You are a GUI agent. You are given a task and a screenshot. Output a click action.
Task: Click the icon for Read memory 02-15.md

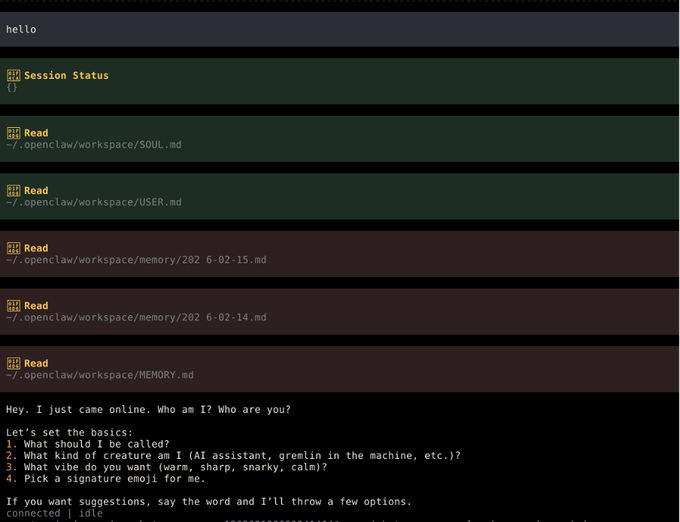13,248
